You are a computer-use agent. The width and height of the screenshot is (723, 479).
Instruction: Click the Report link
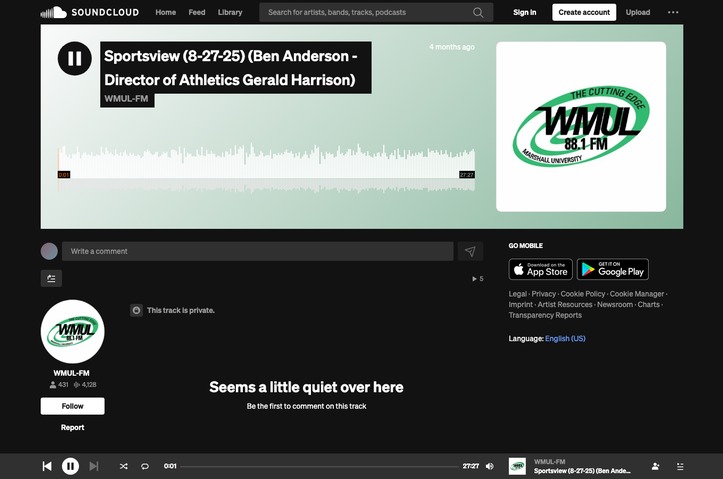tap(72, 427)
